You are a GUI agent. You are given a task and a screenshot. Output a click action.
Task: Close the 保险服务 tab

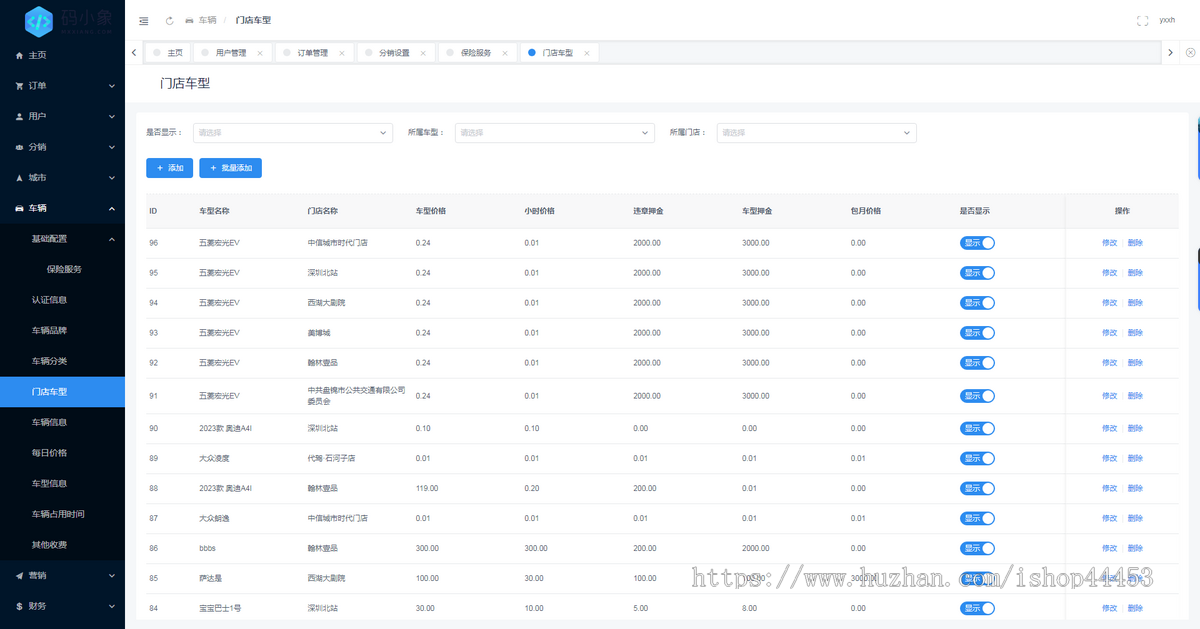pos(505,53)
